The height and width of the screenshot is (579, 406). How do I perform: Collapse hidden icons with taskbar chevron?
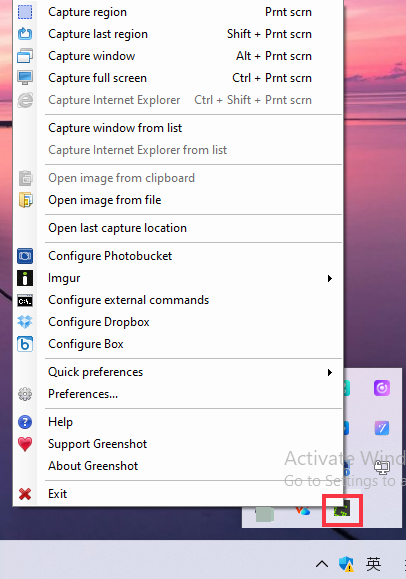coord(322,563)
